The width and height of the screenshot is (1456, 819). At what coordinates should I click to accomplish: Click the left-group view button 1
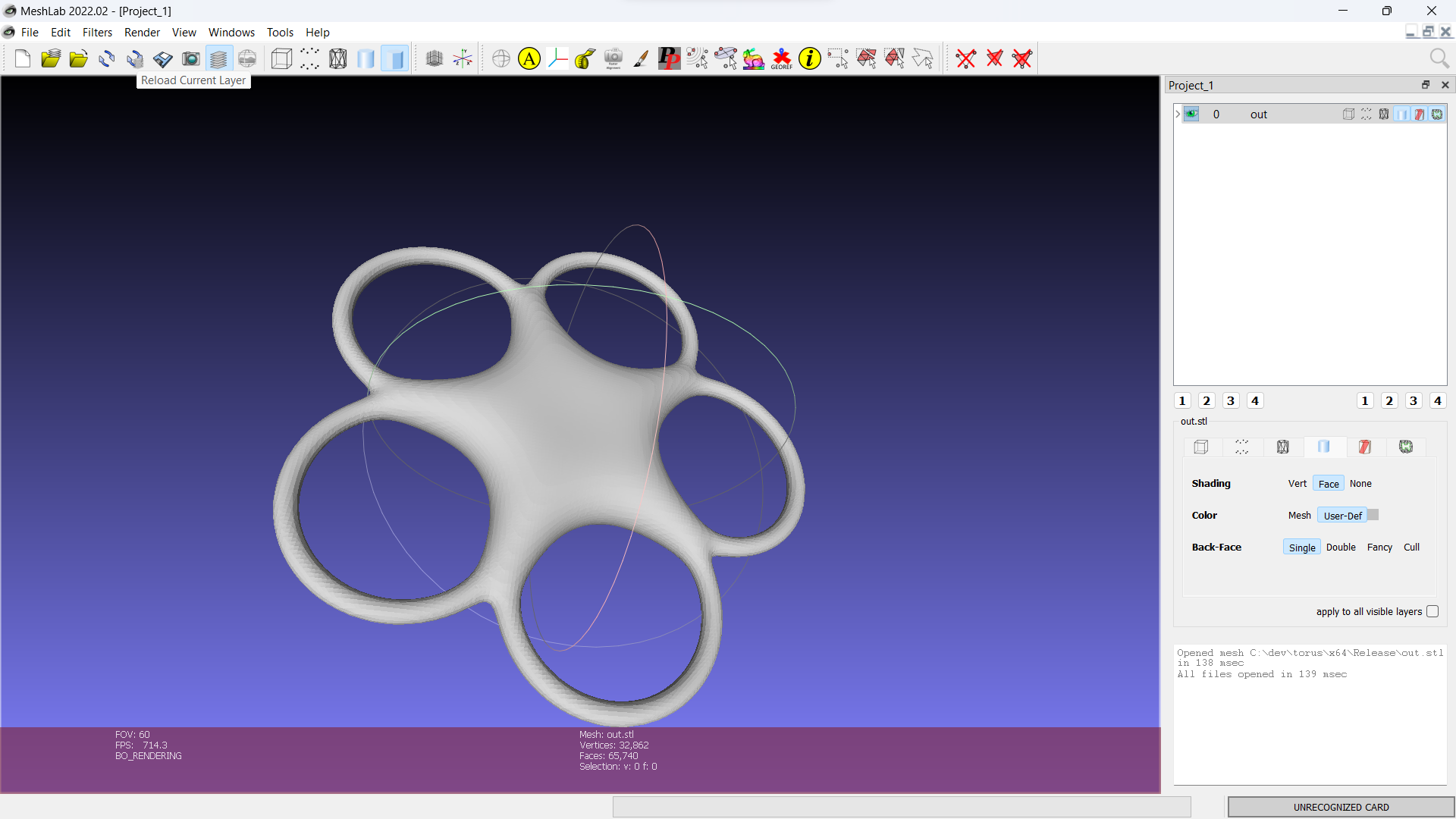[x=1182, y=401]
